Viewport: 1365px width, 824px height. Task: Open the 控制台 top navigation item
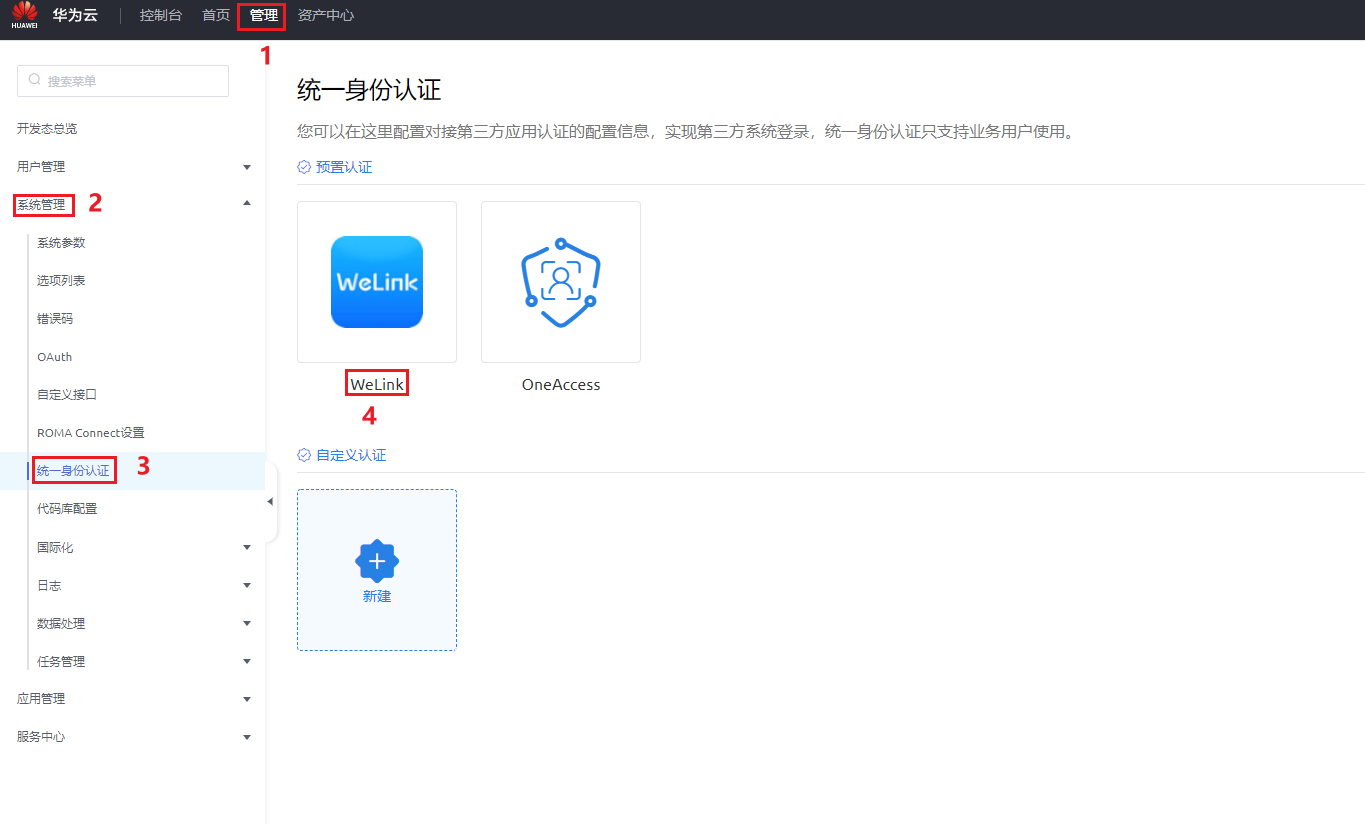tap(161, 16)
